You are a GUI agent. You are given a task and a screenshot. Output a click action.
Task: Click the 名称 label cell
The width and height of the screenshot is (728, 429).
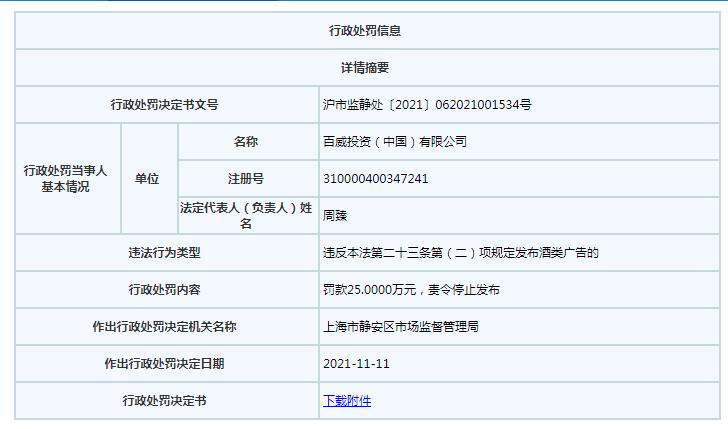248,142
